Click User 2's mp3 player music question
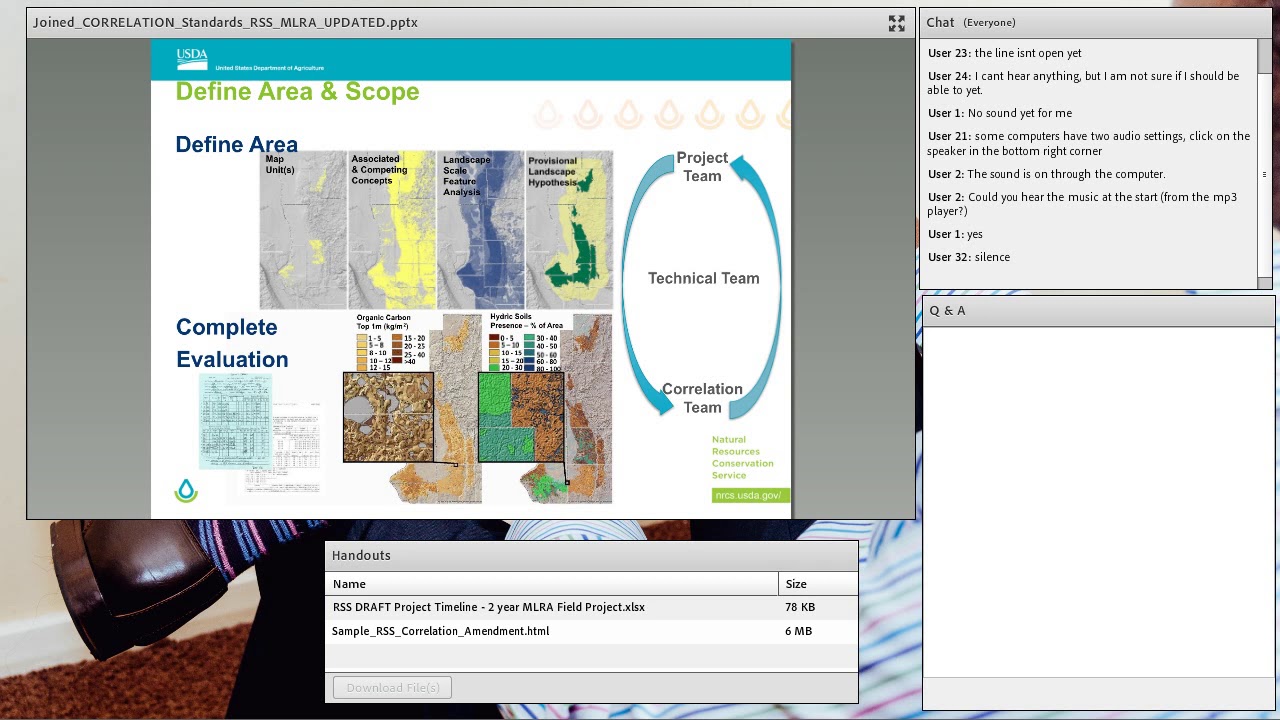 coord(1082,204)
